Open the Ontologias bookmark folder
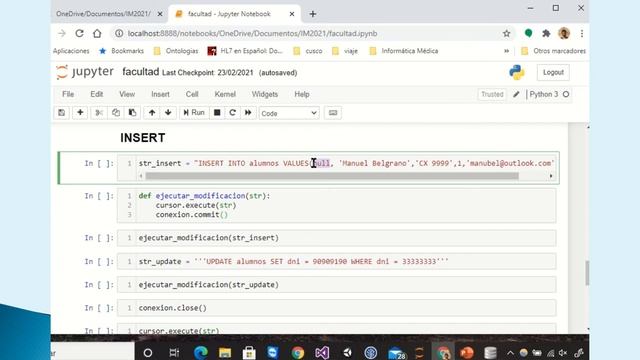 [x=176, y=51]
